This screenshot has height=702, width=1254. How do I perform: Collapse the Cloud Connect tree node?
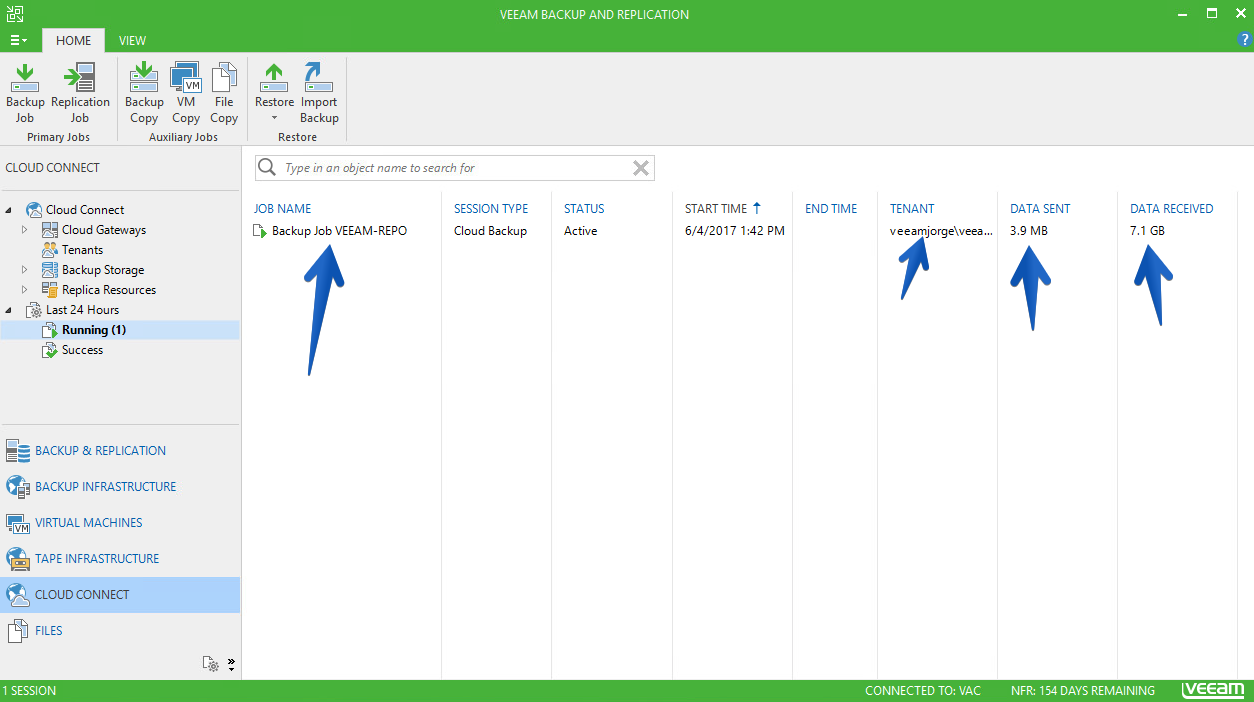9,210
